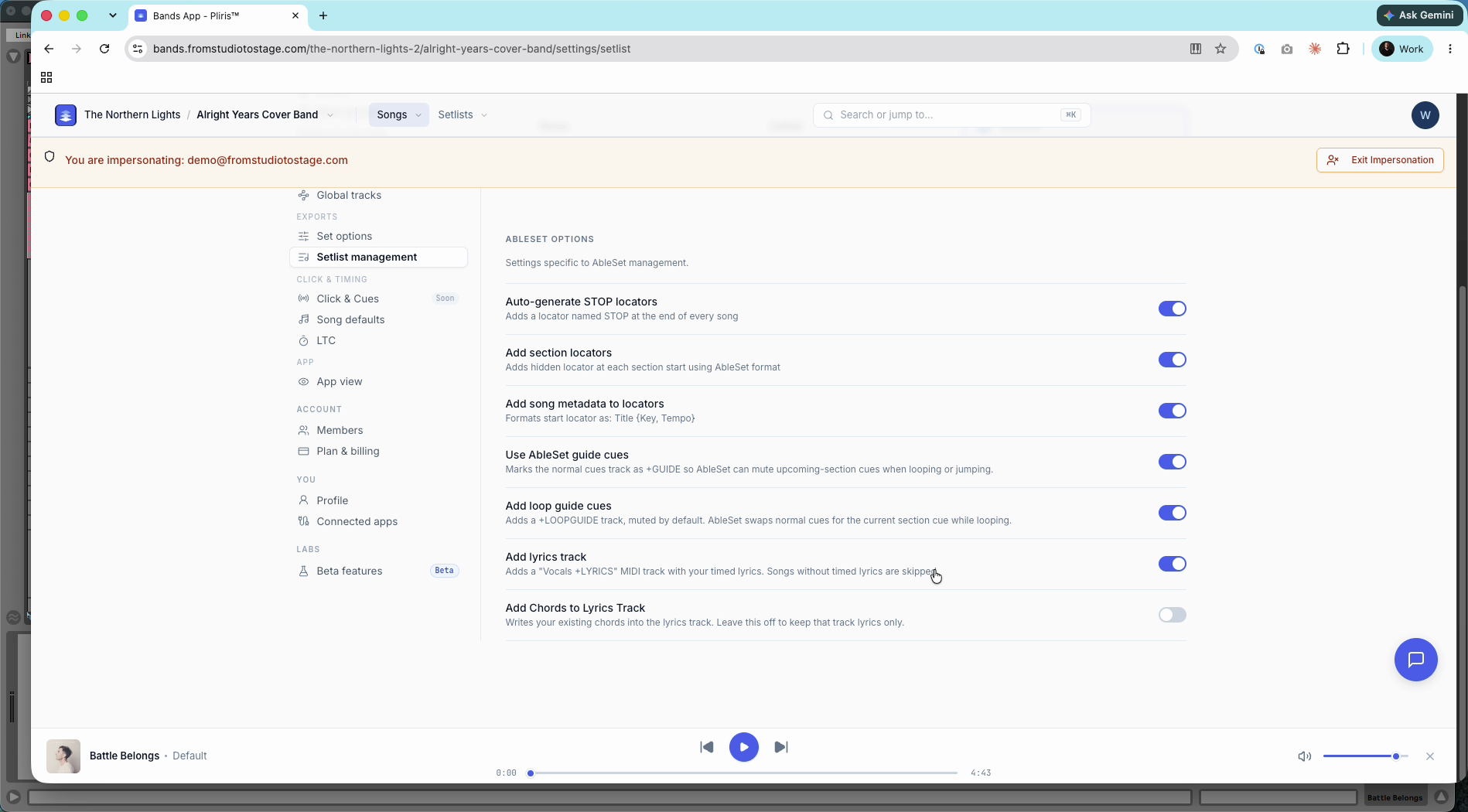Image resolution: width=1468 pixels, height=812 pixels.
Task: Open the Chrome extensions puzzle icon
Action: 1343,49
